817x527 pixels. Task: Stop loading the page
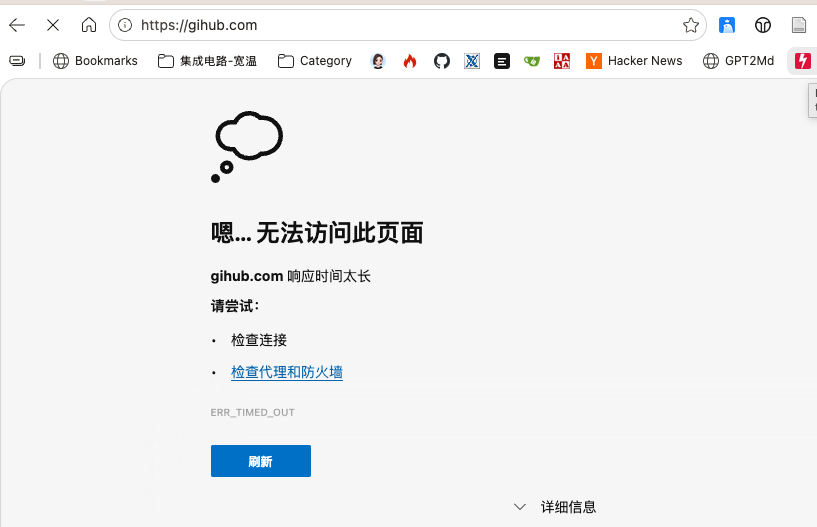pyautogui.click(x=53, y=25)
